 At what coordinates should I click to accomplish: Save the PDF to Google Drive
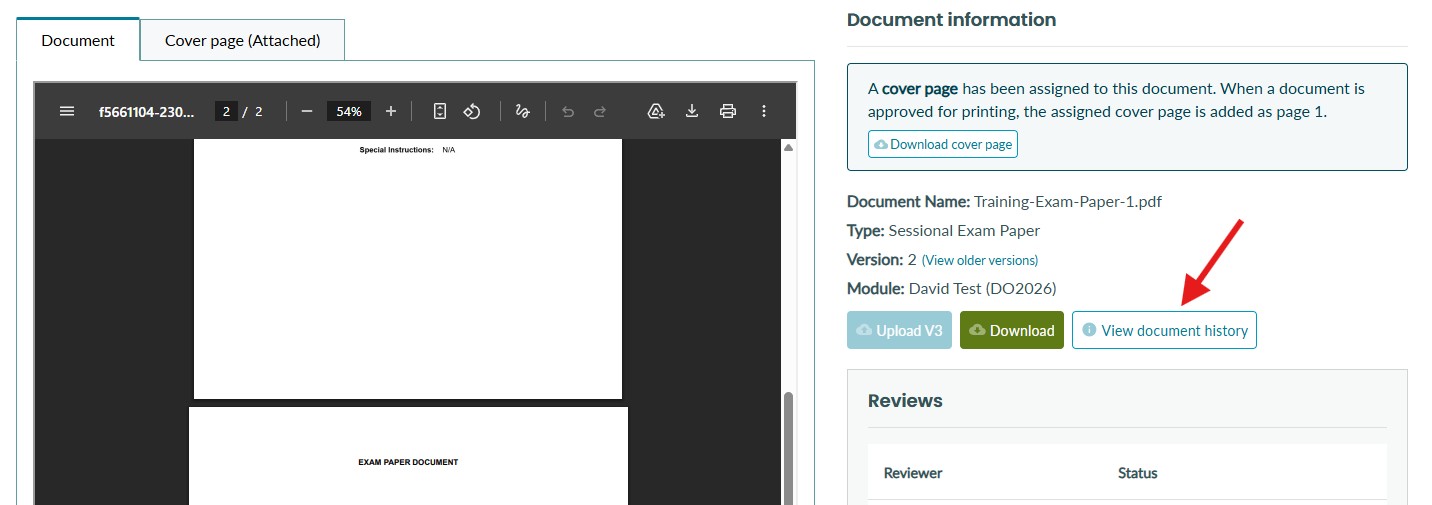point(656,111)
